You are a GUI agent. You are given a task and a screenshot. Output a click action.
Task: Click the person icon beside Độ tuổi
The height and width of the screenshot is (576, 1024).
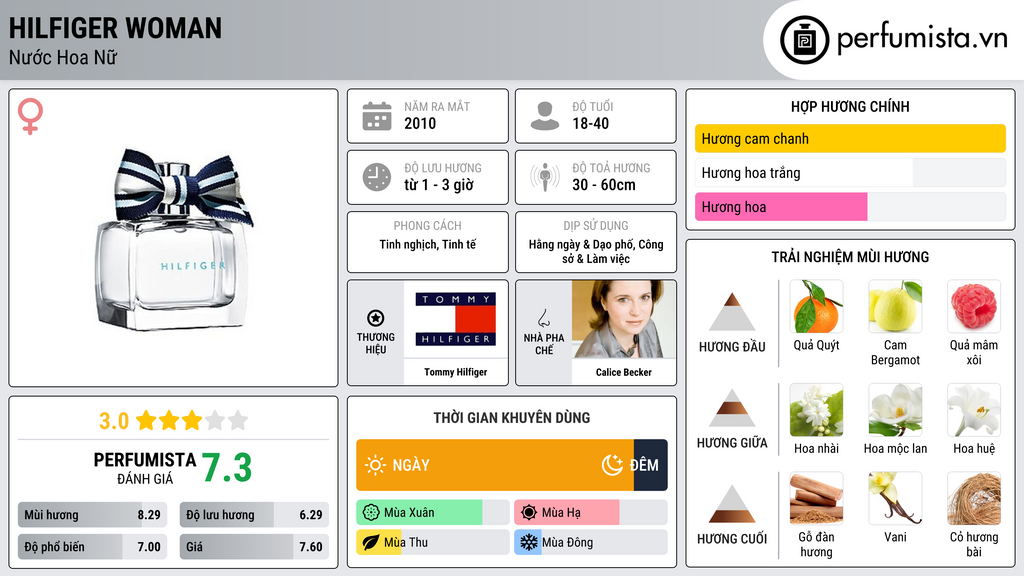[x=545, y=116]
